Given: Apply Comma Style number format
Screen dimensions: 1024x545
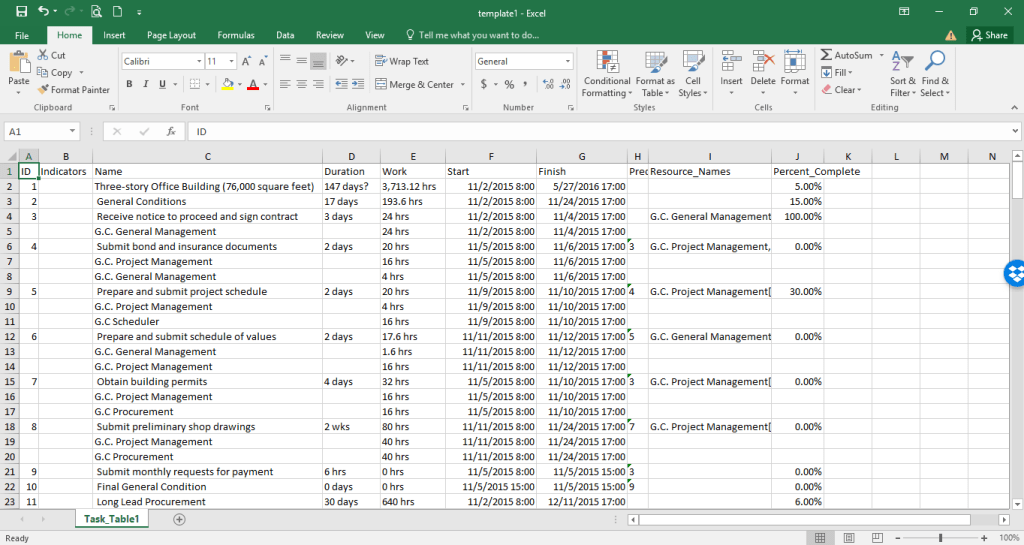Looking at the screenshot, I should (x=525, y=84).
